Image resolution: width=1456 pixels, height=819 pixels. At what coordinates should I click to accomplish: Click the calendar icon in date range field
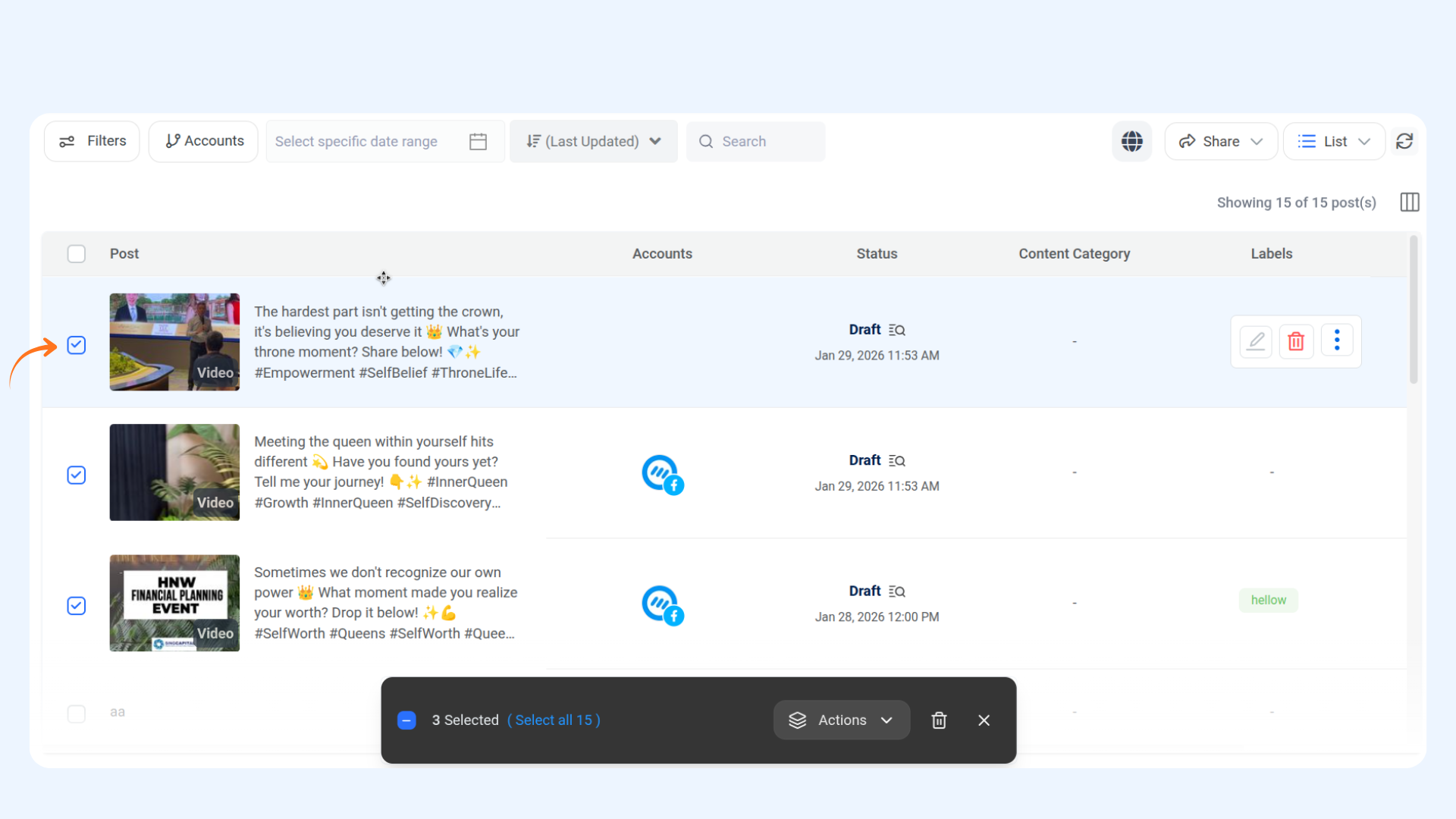[x=478, y=142]
